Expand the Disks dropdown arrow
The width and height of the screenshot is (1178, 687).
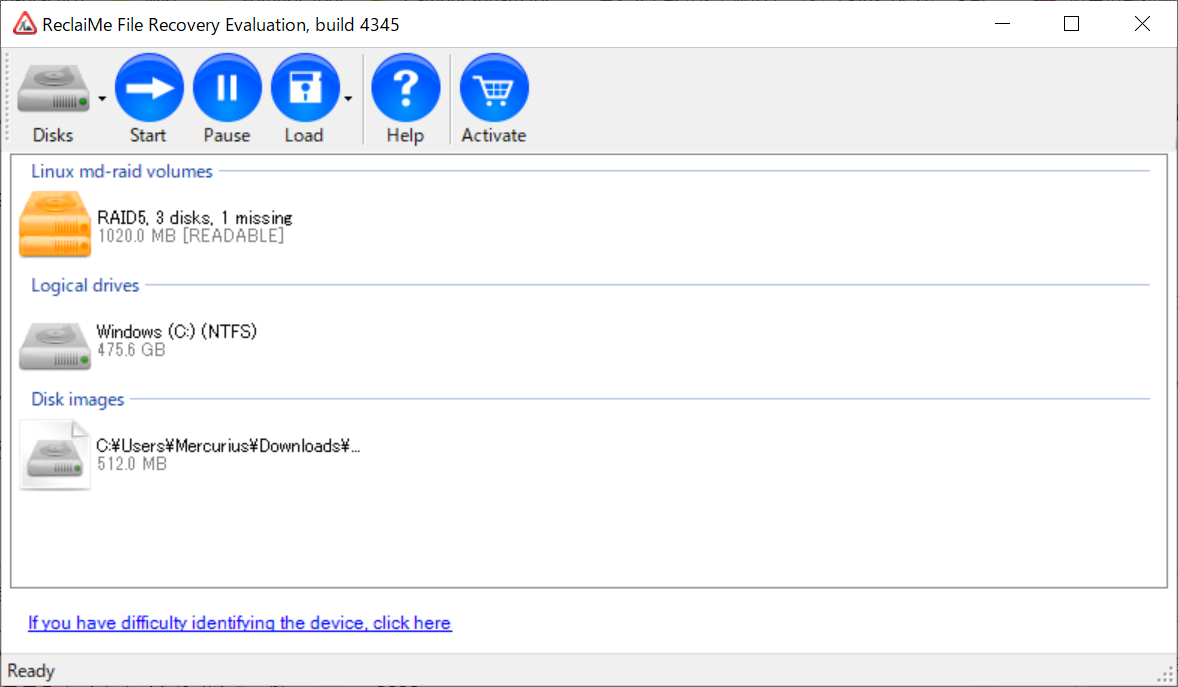(102, 98)
